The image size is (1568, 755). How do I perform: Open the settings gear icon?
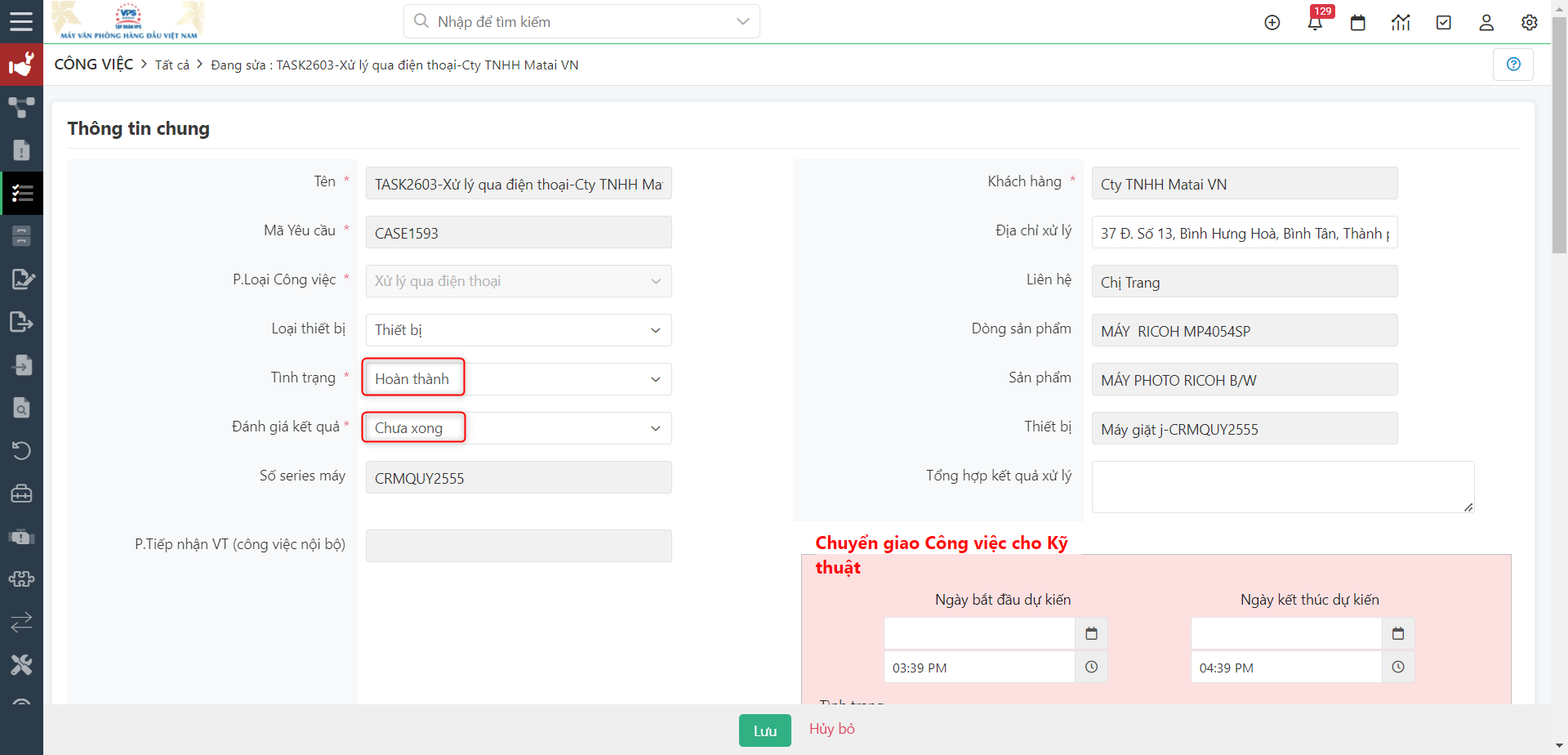pos(1530,22)
